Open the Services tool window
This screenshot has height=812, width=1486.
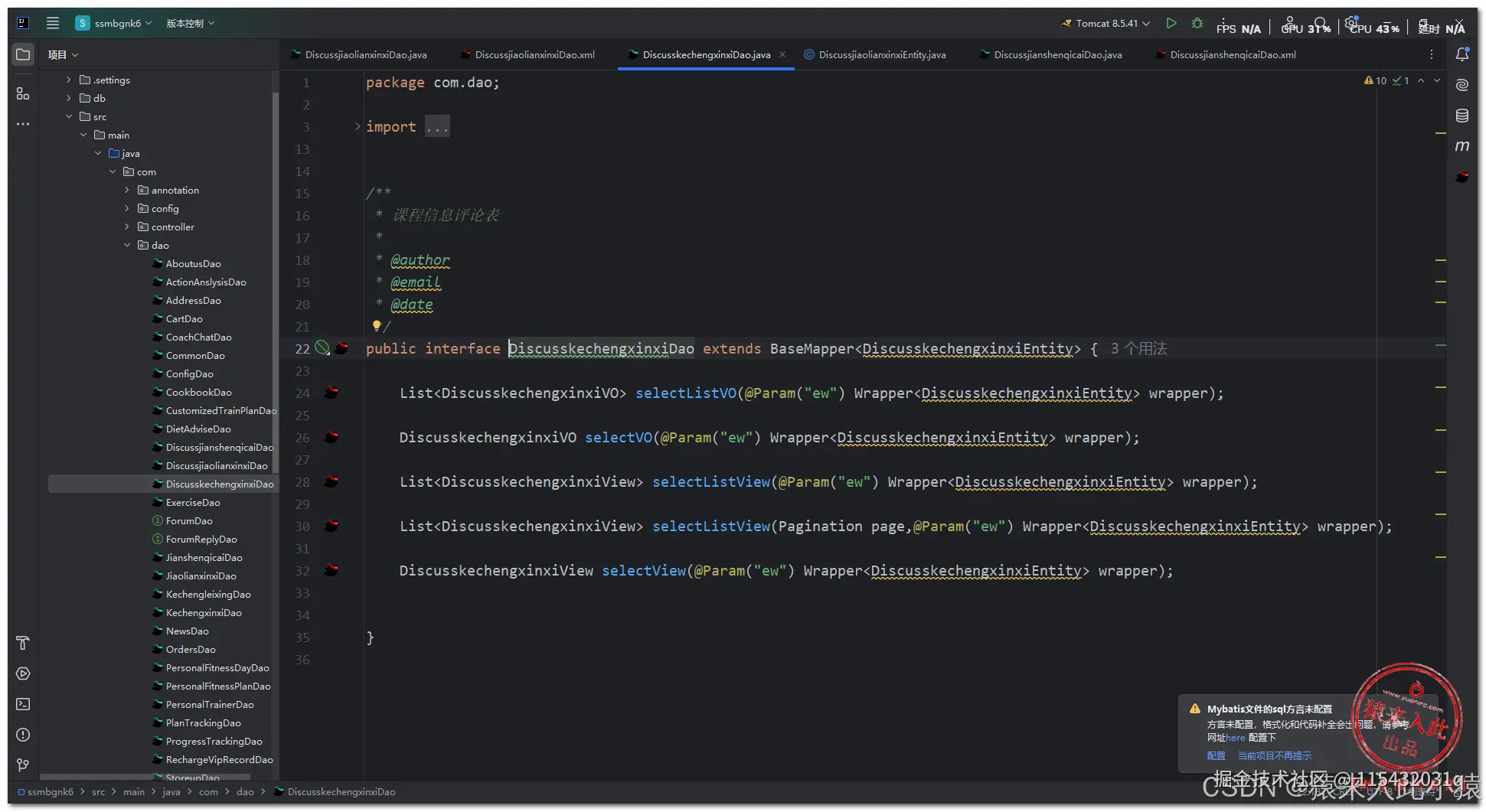(x=23, y=673)
